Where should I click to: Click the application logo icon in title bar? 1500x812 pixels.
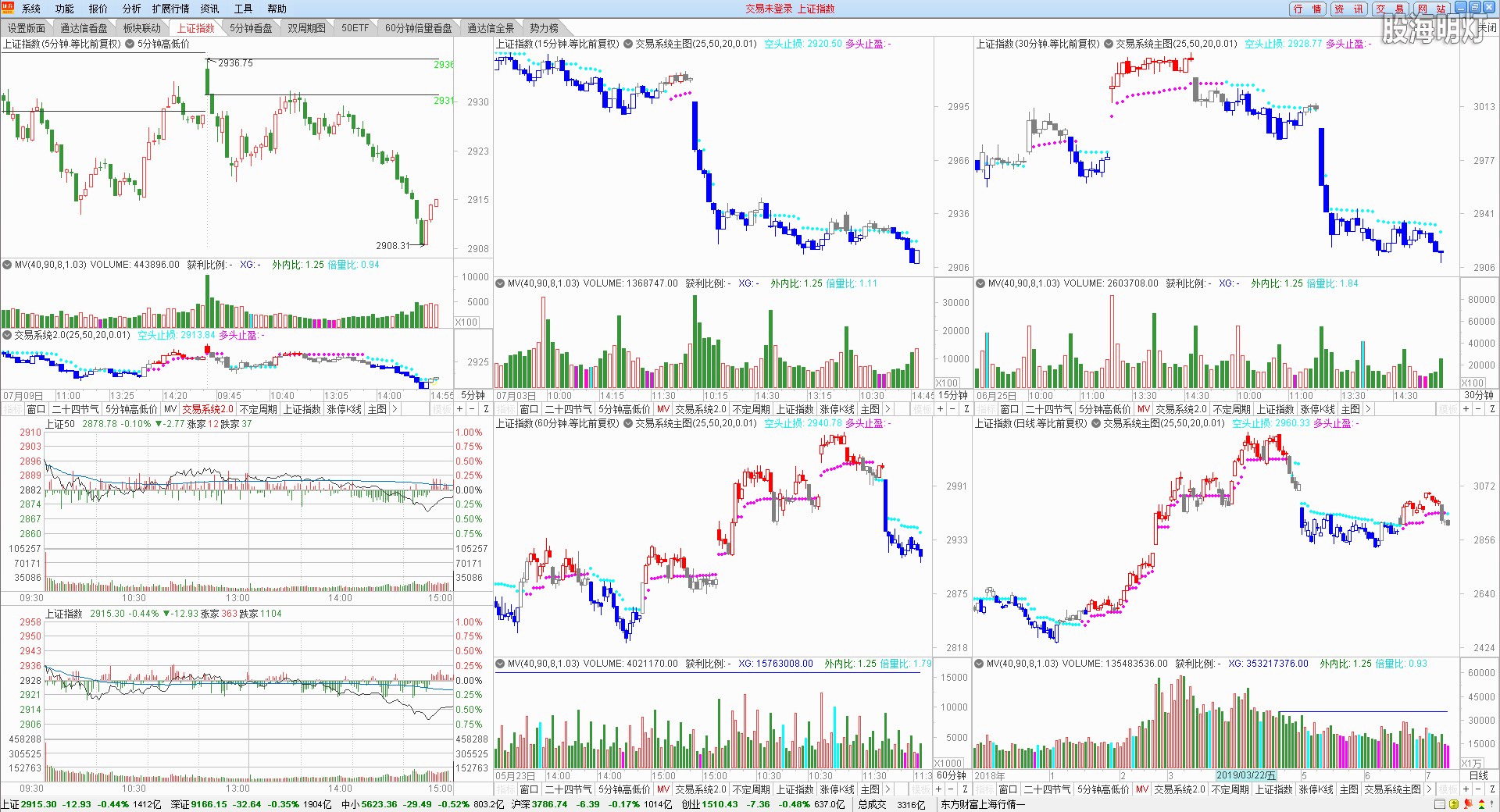(x=8, y=8)
